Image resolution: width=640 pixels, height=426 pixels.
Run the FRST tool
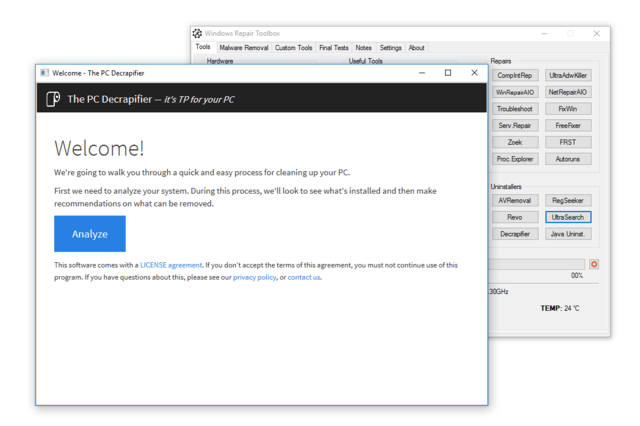click(568, 142)
